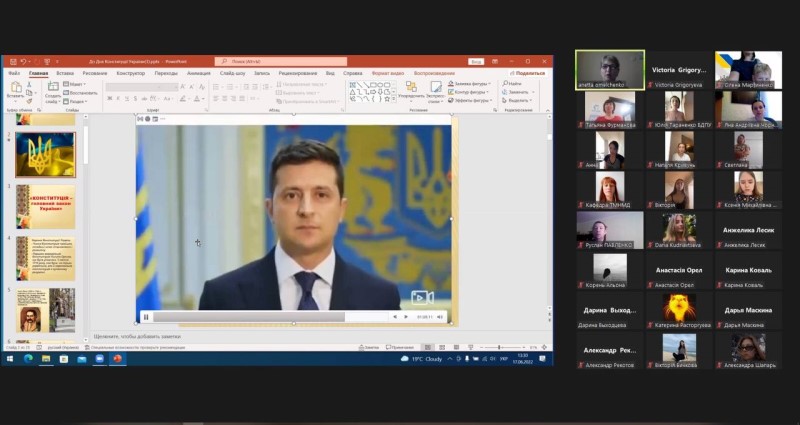
Task: Switch to Reading view in status bar
Action: pyautogui.click(x=456, y=347)
